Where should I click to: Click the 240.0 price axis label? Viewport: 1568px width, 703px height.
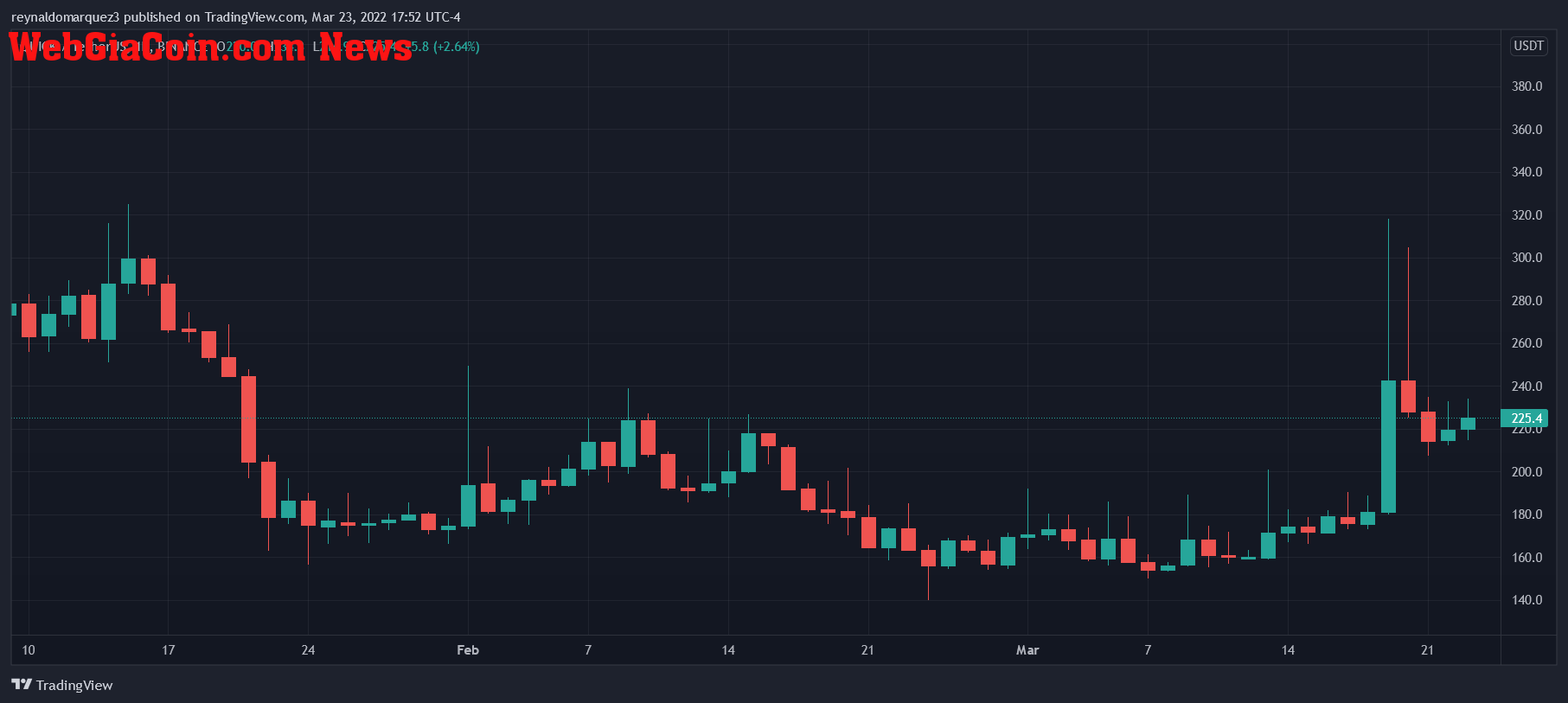tap(1526, 387)
